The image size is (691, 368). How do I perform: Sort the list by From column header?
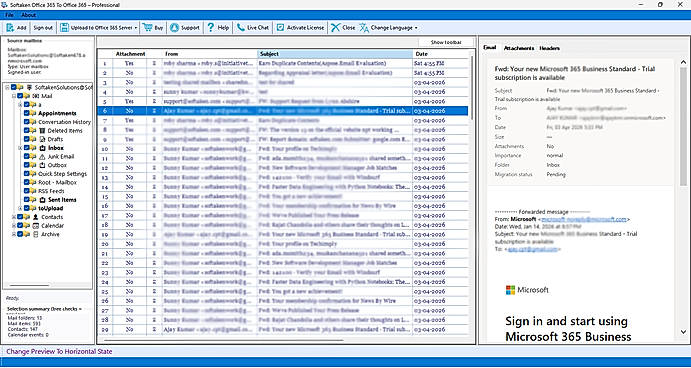click(x=210, y=54)
